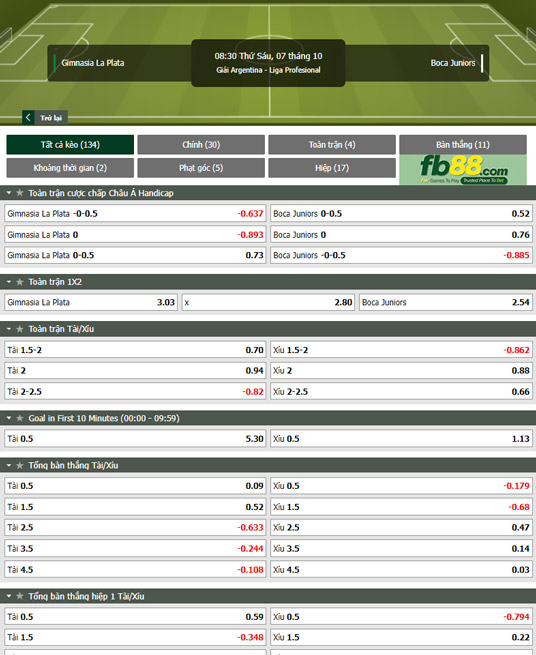Select Tài 1.5-2 at 0.70
Viewport: 536px width, 655px height.
pyautogui.click(x=135, y=350)
